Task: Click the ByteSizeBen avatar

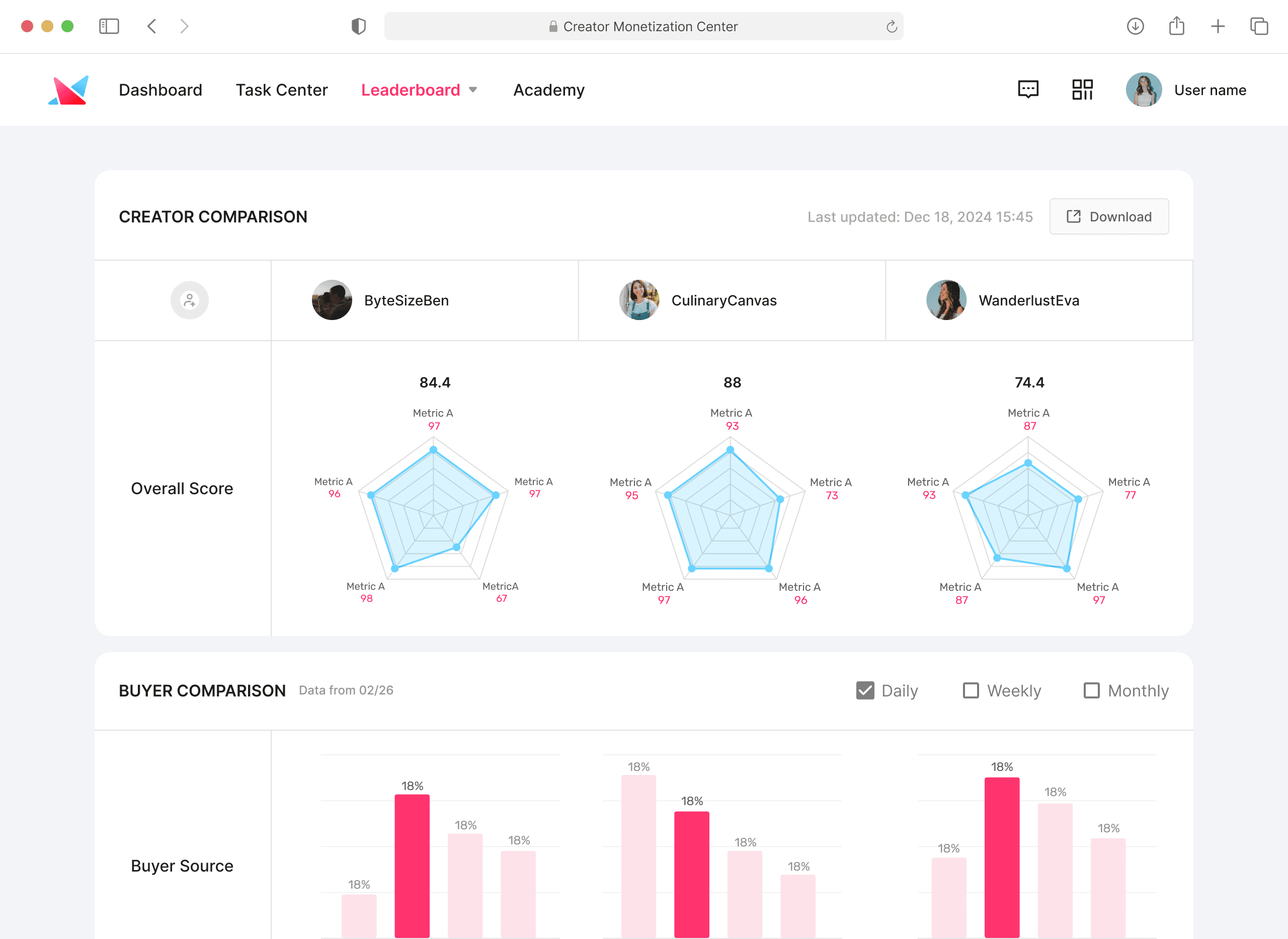Action: (332, 300)
